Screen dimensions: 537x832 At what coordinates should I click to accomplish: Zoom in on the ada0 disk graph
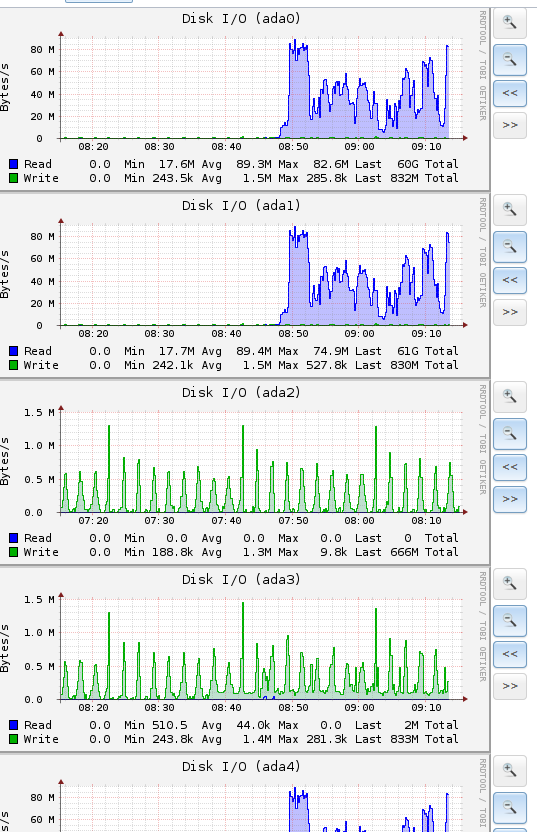[x=510, y=23]
